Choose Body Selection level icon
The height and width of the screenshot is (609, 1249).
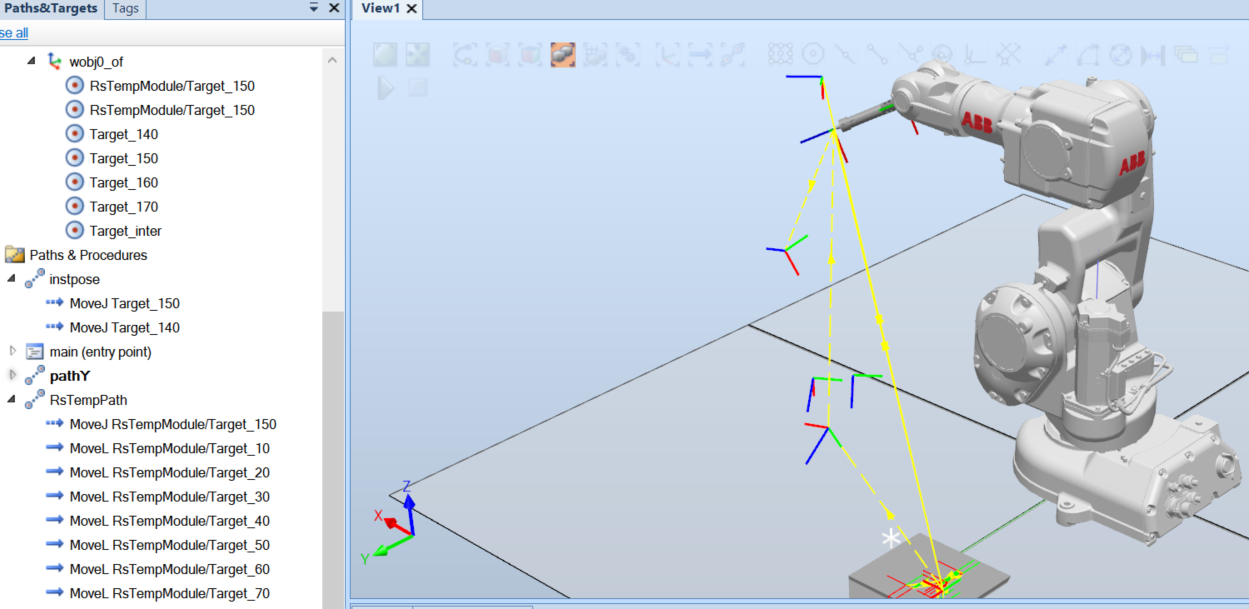(529, 55)
